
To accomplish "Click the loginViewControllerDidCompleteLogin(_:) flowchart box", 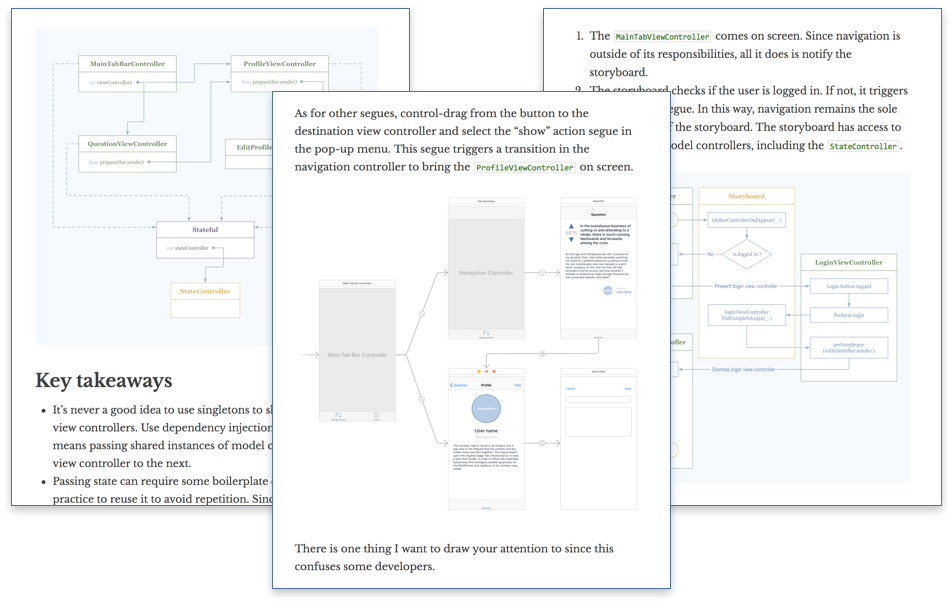I will (x=747, y=315).
